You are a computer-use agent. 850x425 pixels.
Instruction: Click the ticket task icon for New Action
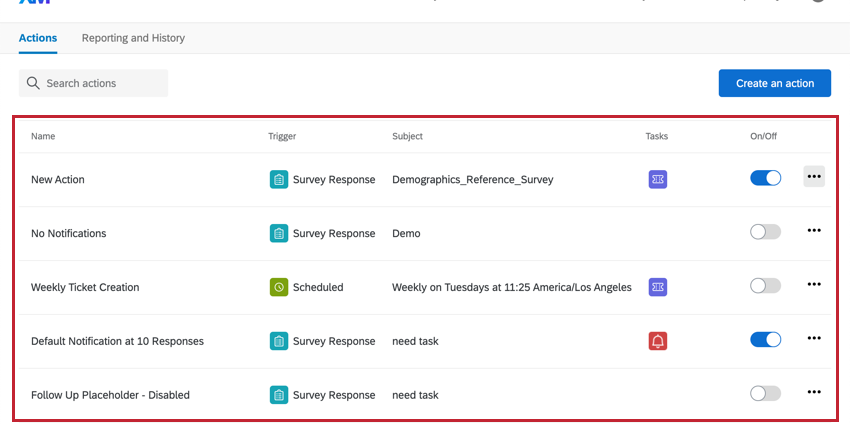pyautogui.click(x=658, y=179)
